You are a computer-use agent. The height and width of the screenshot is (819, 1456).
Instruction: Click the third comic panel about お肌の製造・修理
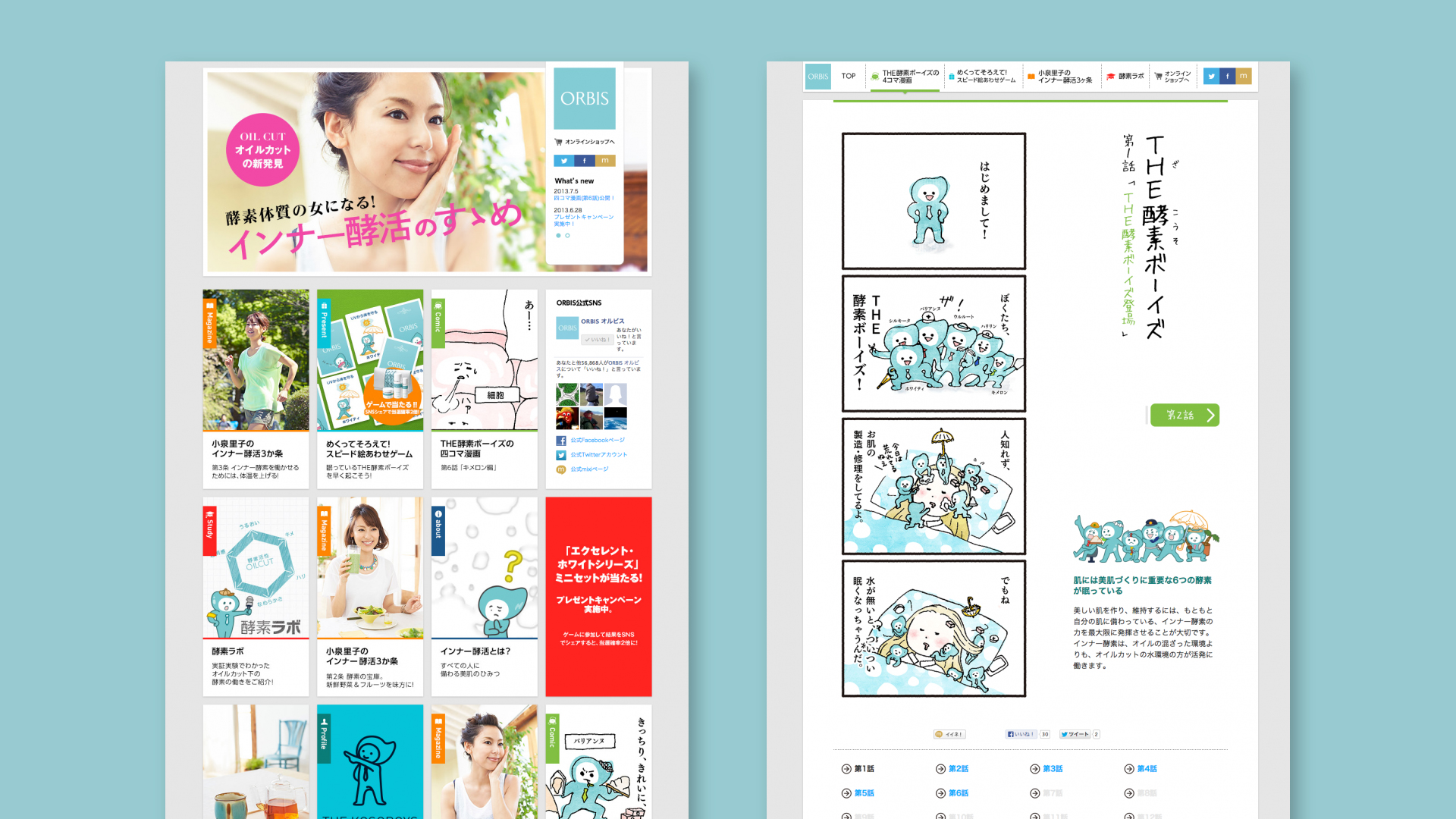click(x=934, y=486)
